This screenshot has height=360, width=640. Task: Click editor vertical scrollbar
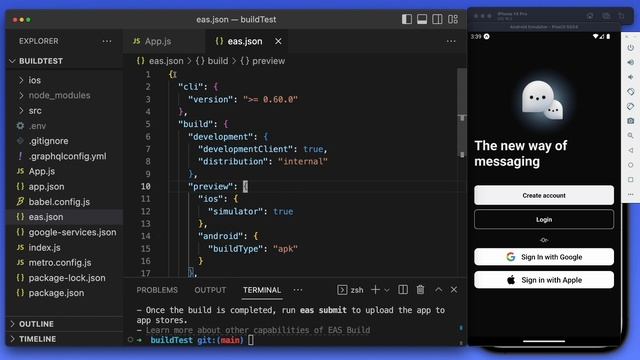tap(462, 112)
